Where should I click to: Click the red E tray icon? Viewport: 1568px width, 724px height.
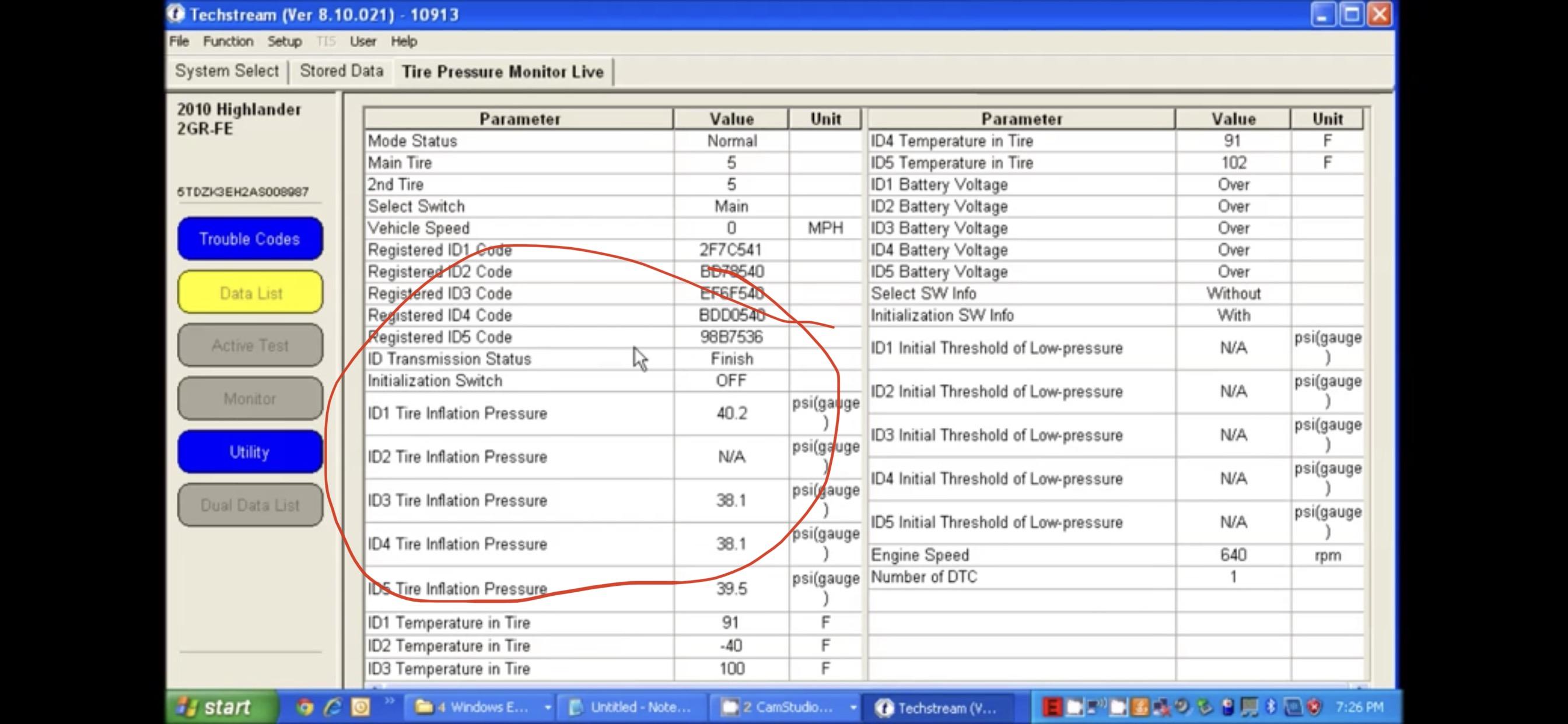[1052, 707]
